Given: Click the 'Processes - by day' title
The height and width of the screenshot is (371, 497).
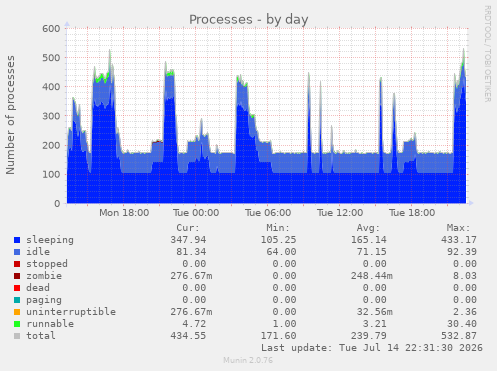Looking at the screenshot, I should pos(249,19).
